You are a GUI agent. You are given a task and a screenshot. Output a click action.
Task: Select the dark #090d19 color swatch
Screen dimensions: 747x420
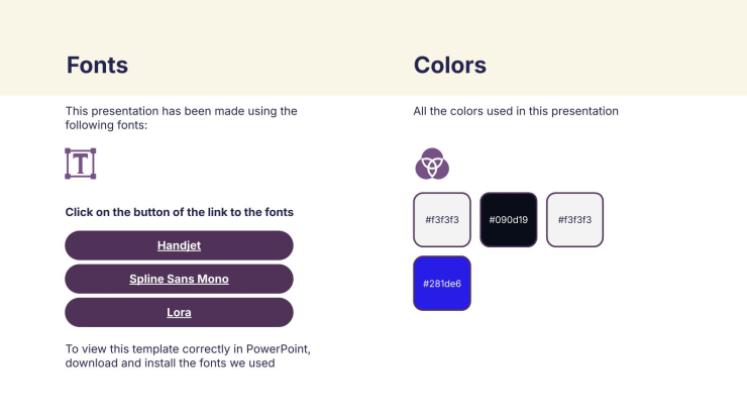coord(508,219)
